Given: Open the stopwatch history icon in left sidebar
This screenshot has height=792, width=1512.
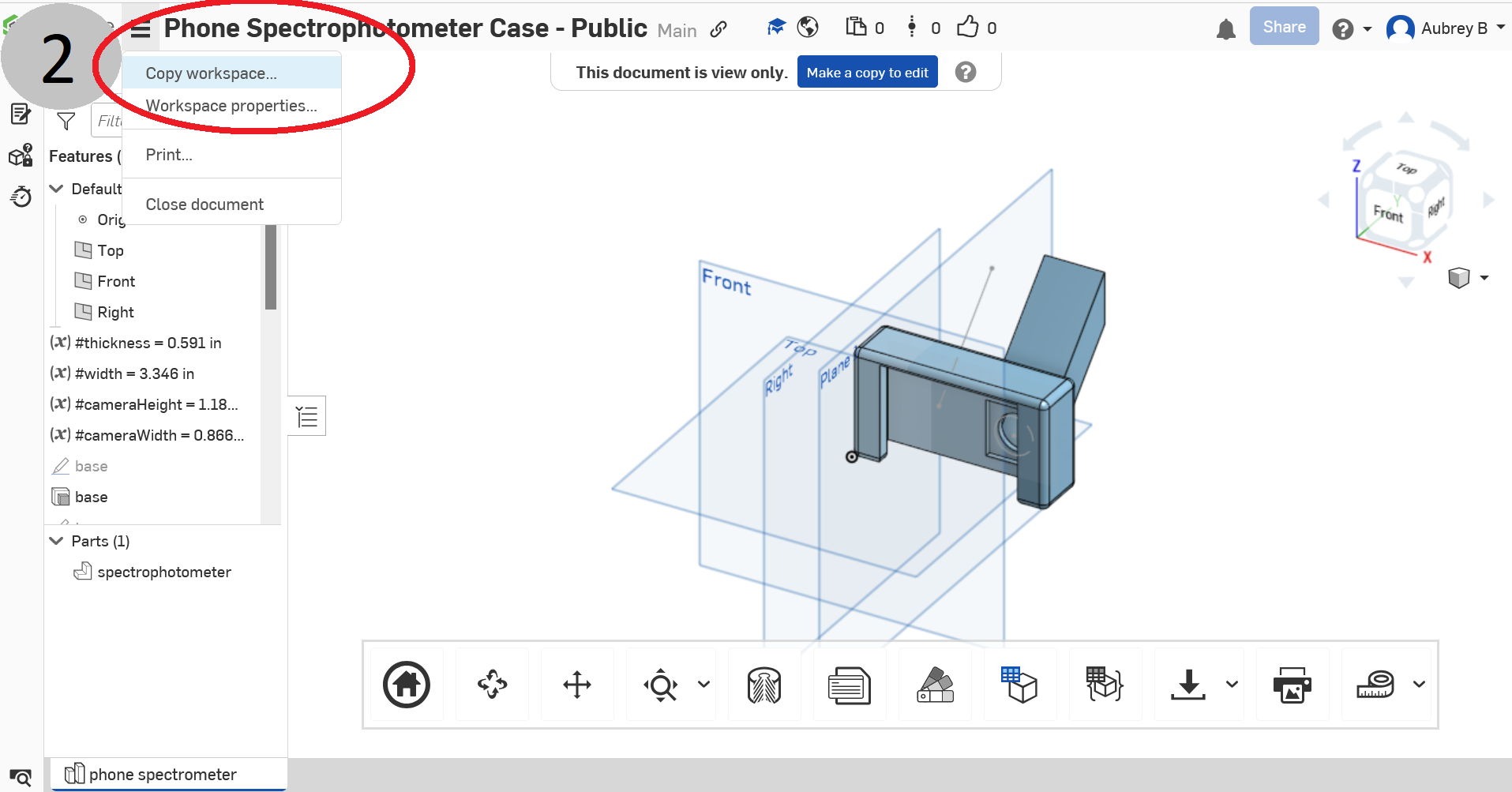Looking at the screenshot, I should [21, 196].
